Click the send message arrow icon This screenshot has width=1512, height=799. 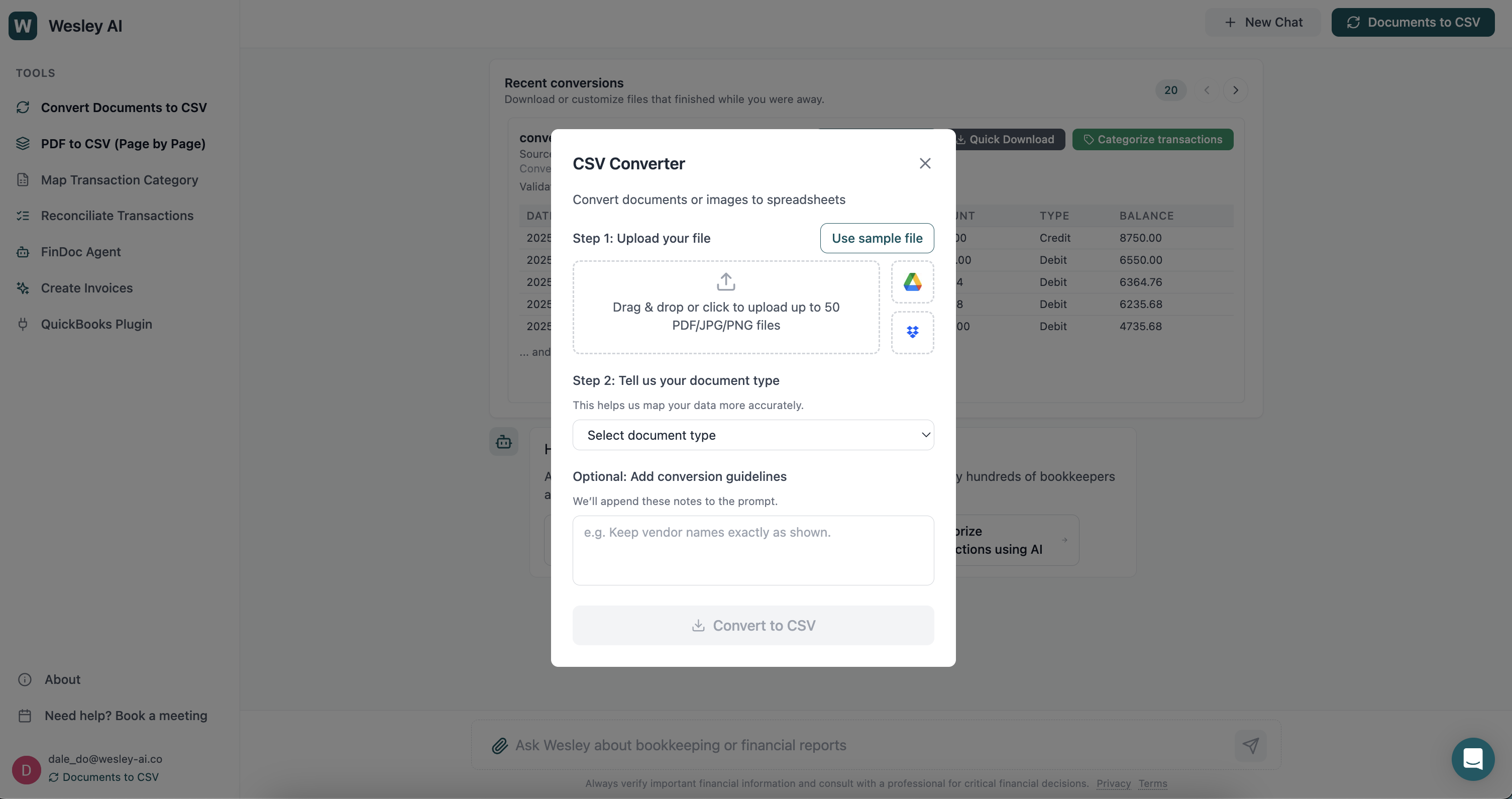[1250, 745]
